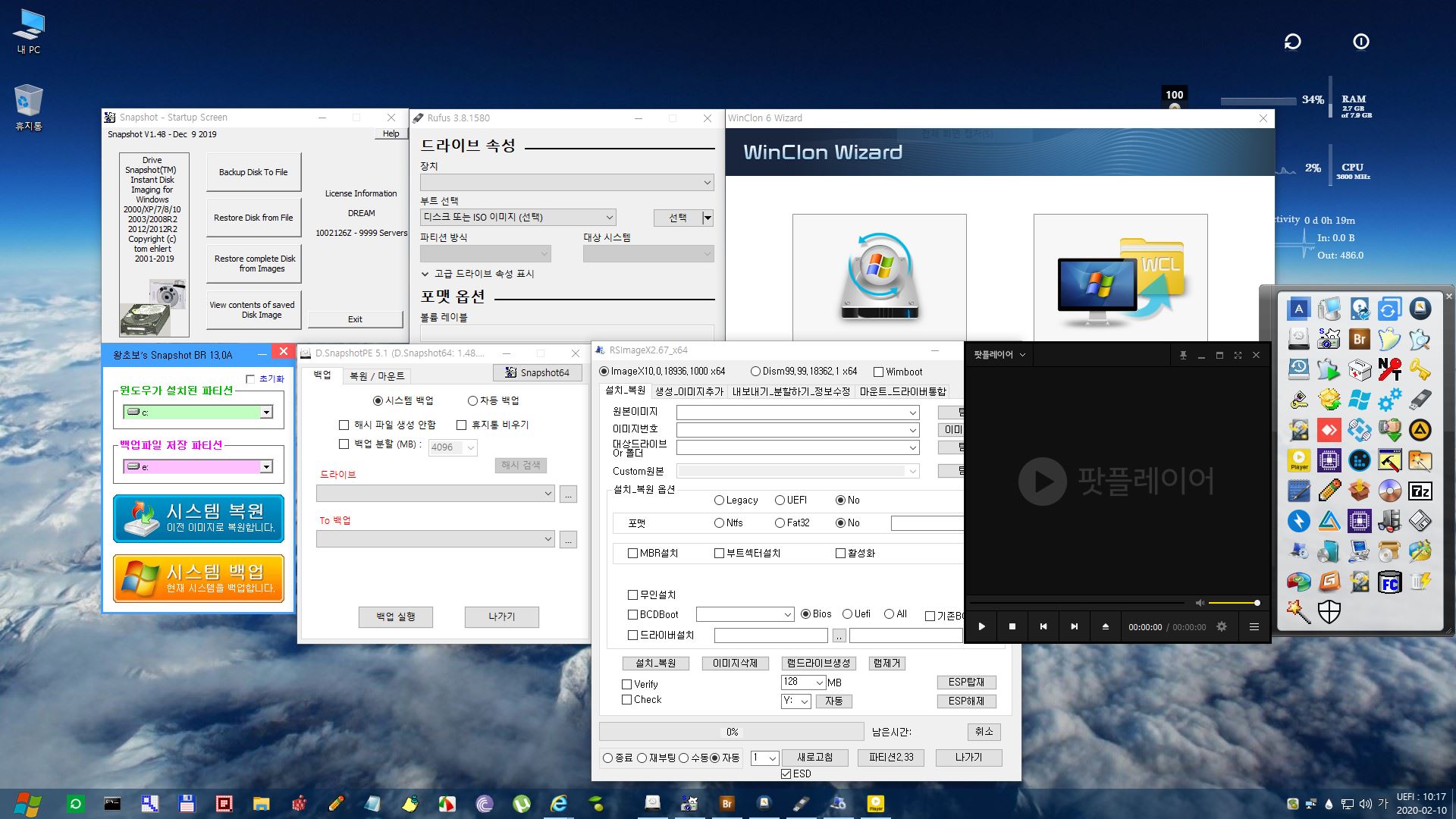This screenshot has height=819, width=1456.
Task: Launch Adobe Bridge (Br) from launcher panel
Action: (x=1359, y=339)
